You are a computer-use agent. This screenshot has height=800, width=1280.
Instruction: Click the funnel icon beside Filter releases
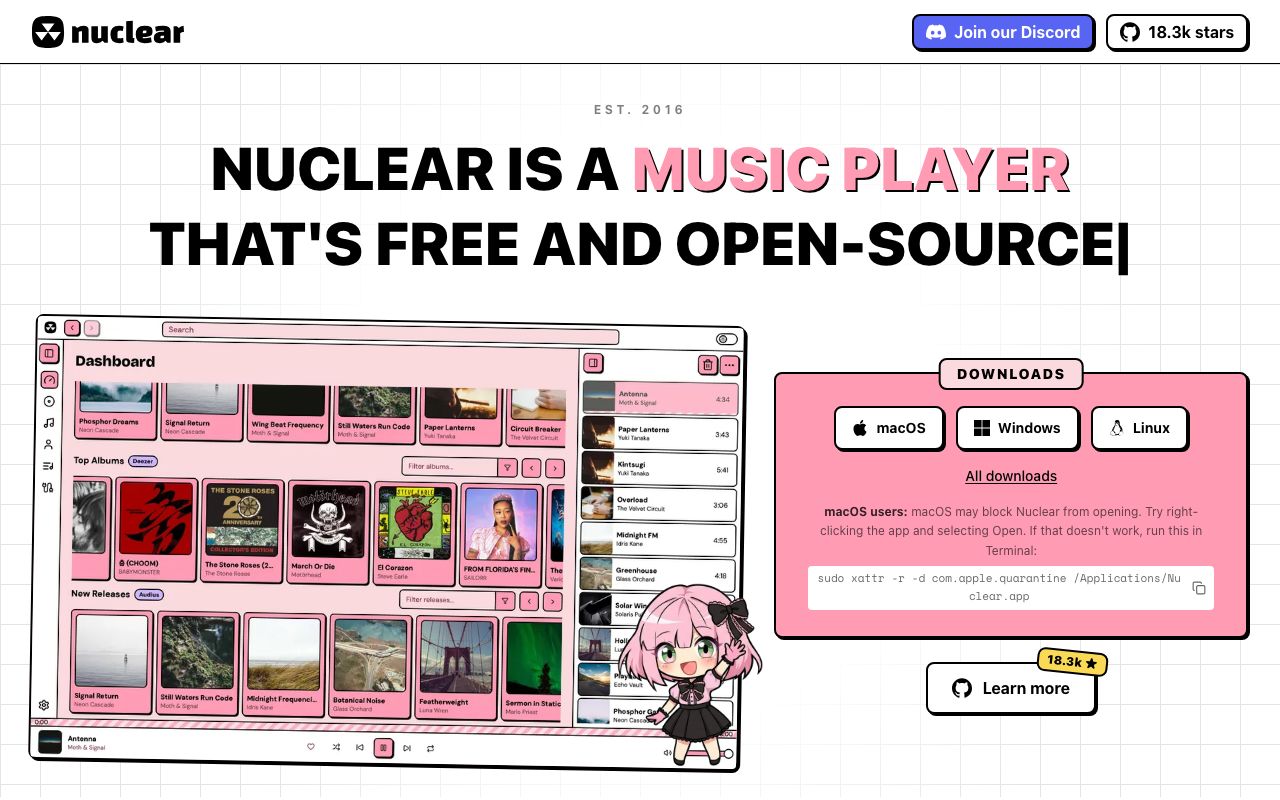(506, 600)
